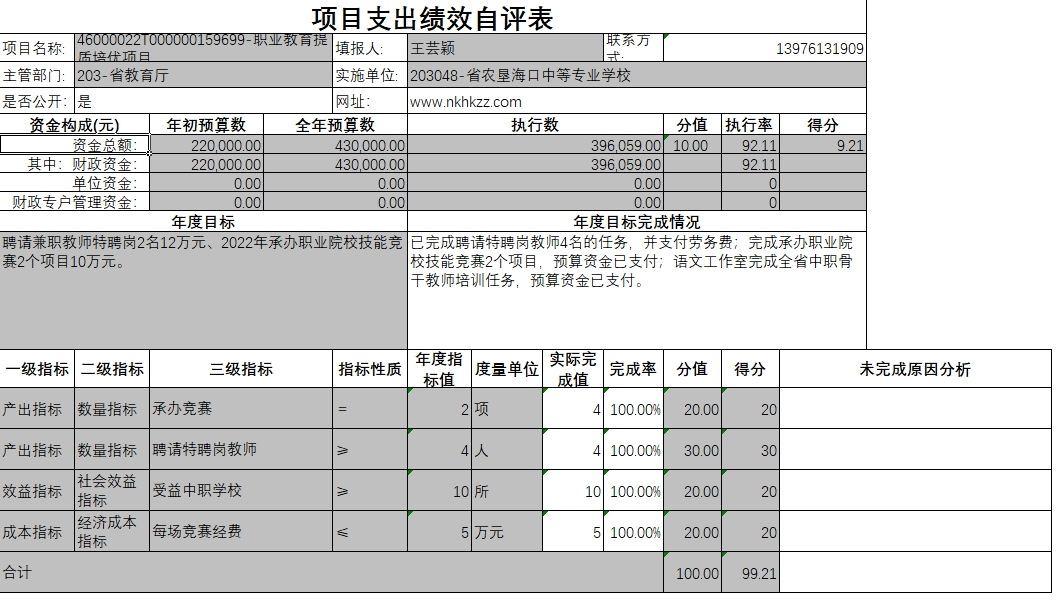Screen dimensions: 1061x601
Task: Select the 30.00 分值 cell
Action: [692, 449]
